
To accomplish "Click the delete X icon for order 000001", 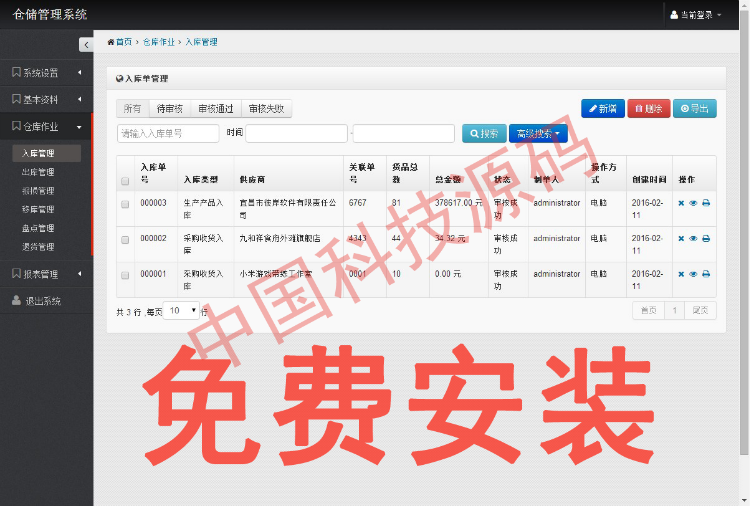I will [x=681, y=274].
